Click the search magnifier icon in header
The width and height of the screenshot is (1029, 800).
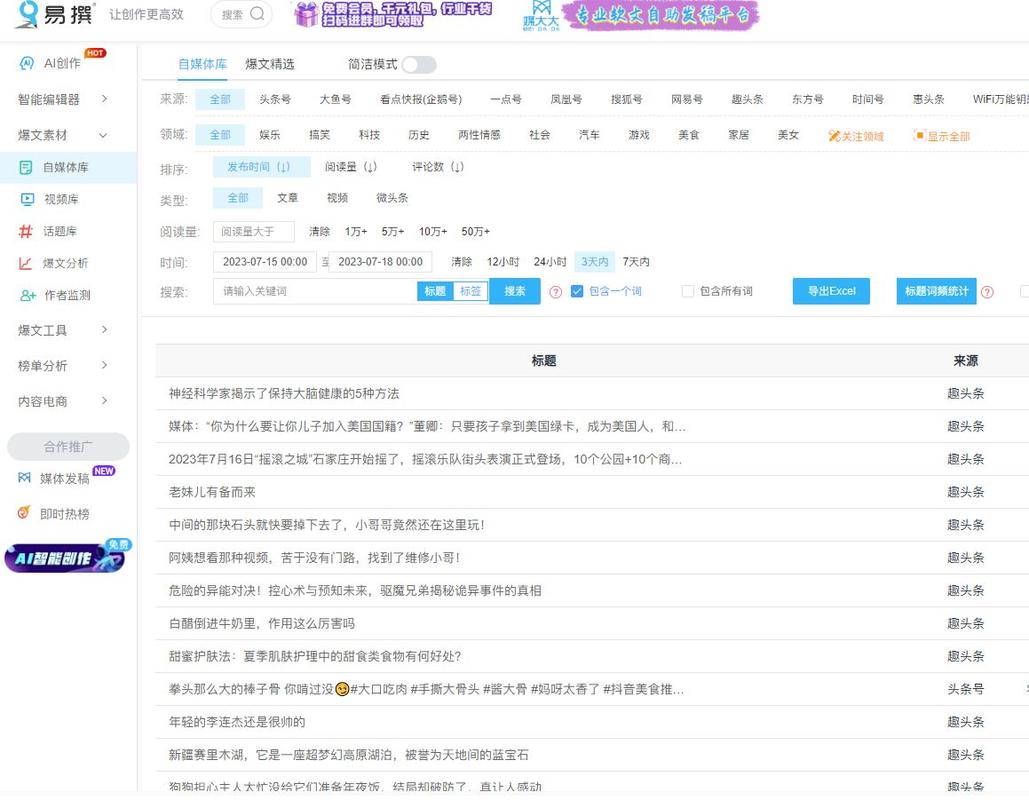257,14
